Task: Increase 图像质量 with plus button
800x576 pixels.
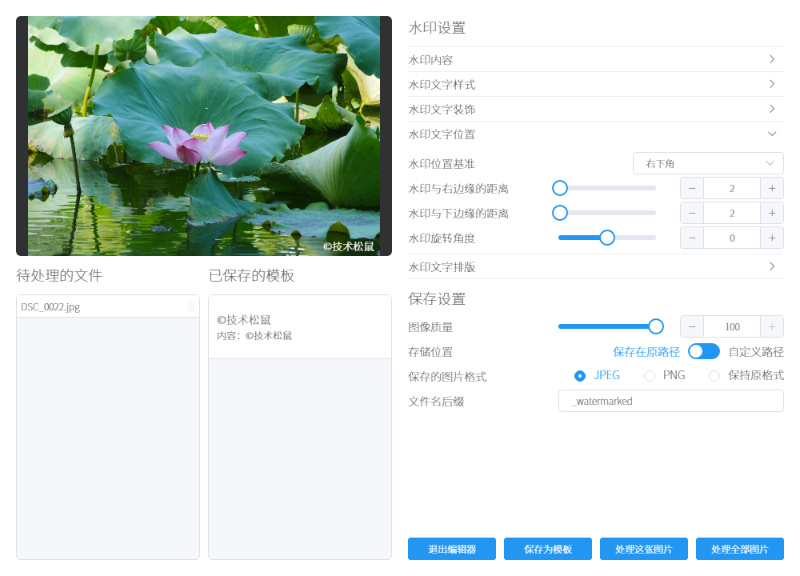Action: coord(772,327)
